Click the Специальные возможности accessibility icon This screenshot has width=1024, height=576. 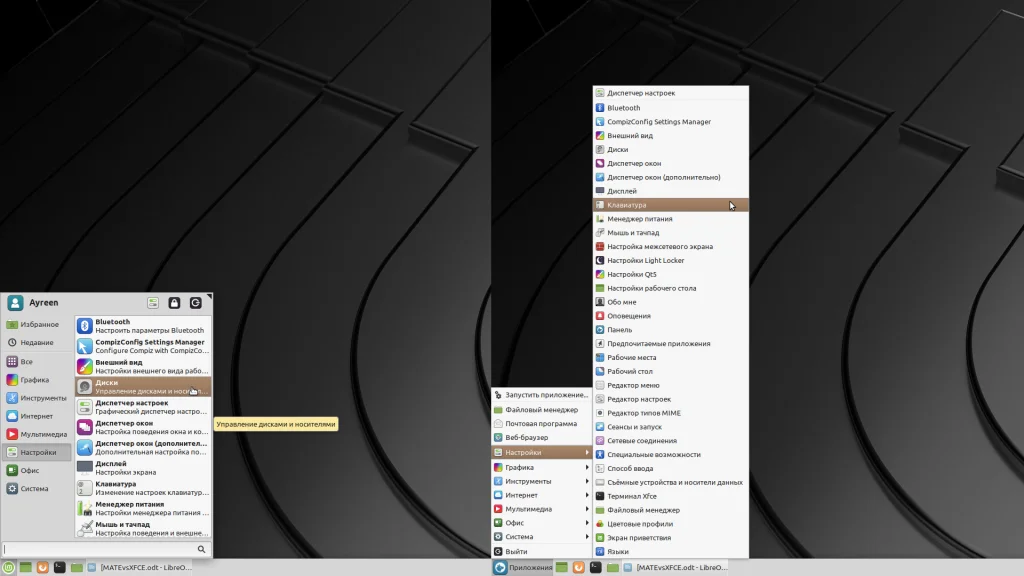tap(600, 455)
